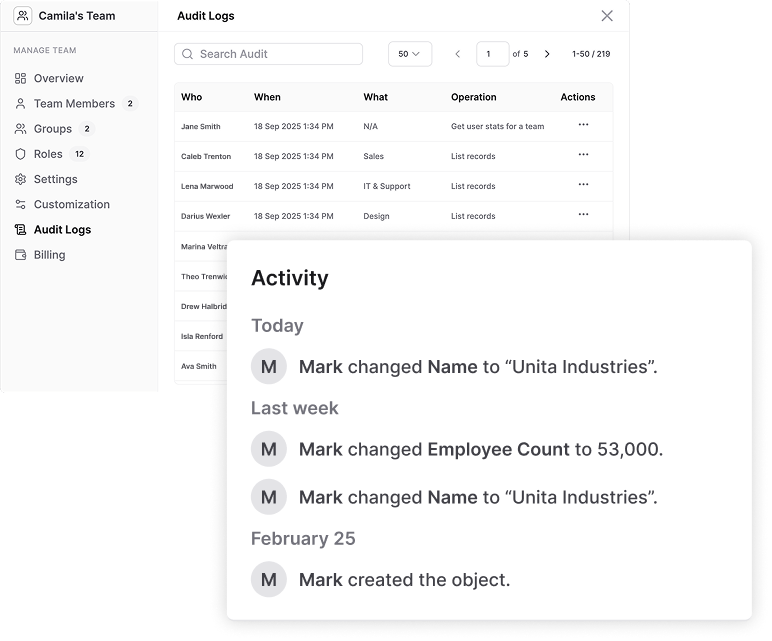Expand actions for Lena Marwood row

583,185
